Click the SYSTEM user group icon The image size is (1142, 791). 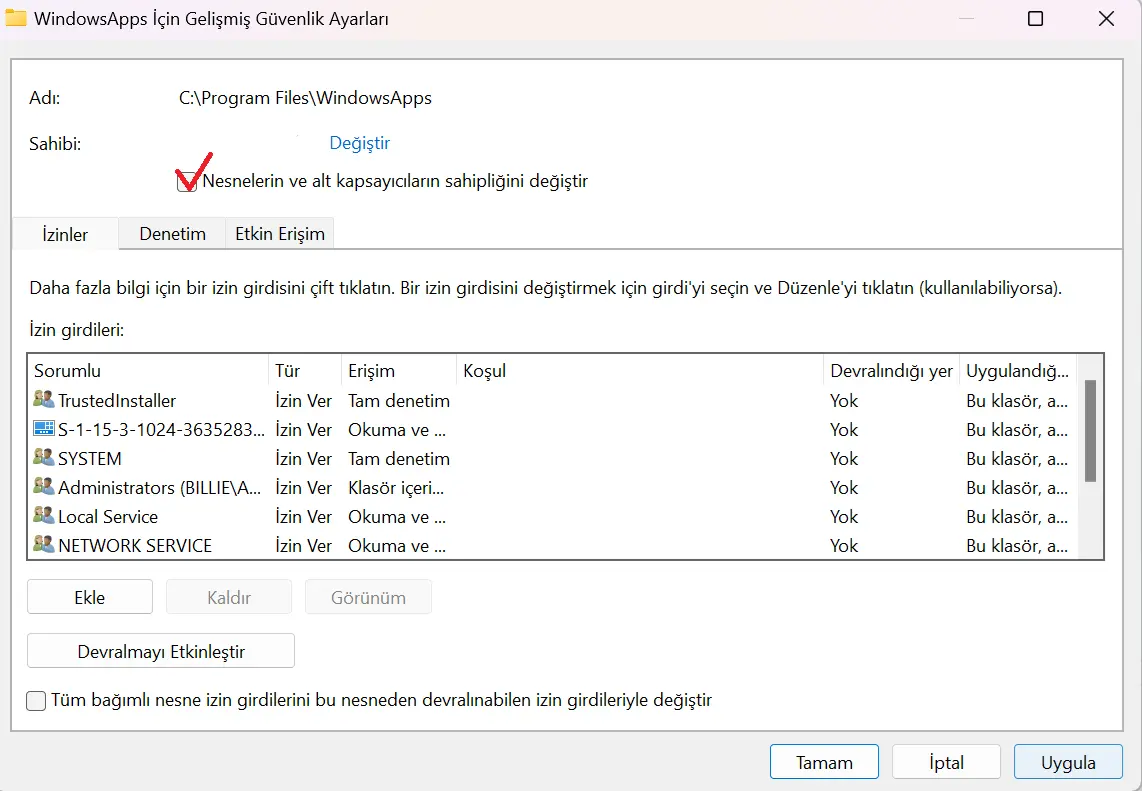coord(44,457)
